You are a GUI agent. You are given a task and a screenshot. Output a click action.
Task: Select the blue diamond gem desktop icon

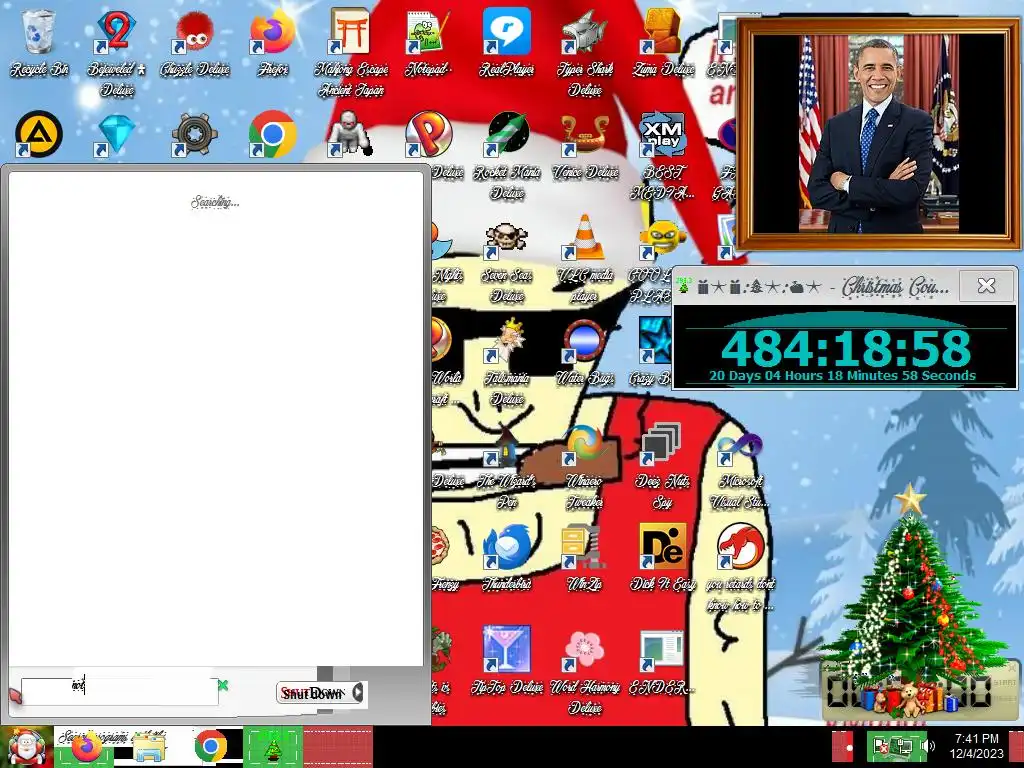coord(116,135)
